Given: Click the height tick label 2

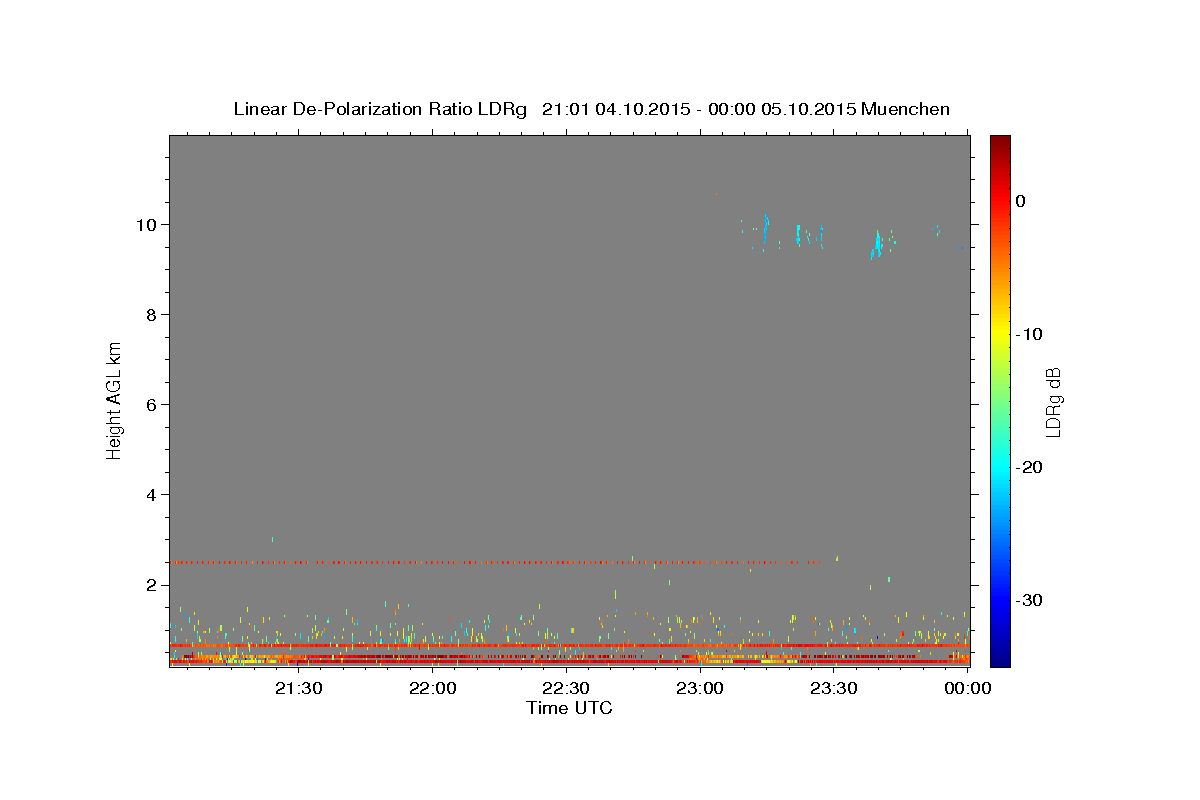Looking at the screenshot, I should [x=152, y=584].
